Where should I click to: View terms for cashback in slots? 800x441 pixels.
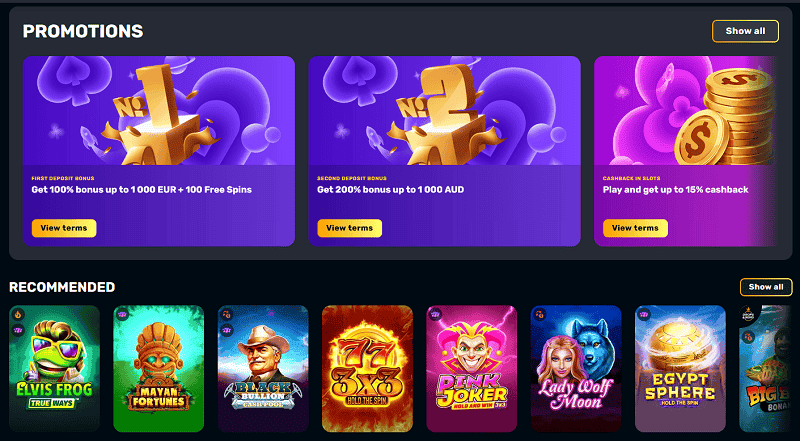point(635,228)
